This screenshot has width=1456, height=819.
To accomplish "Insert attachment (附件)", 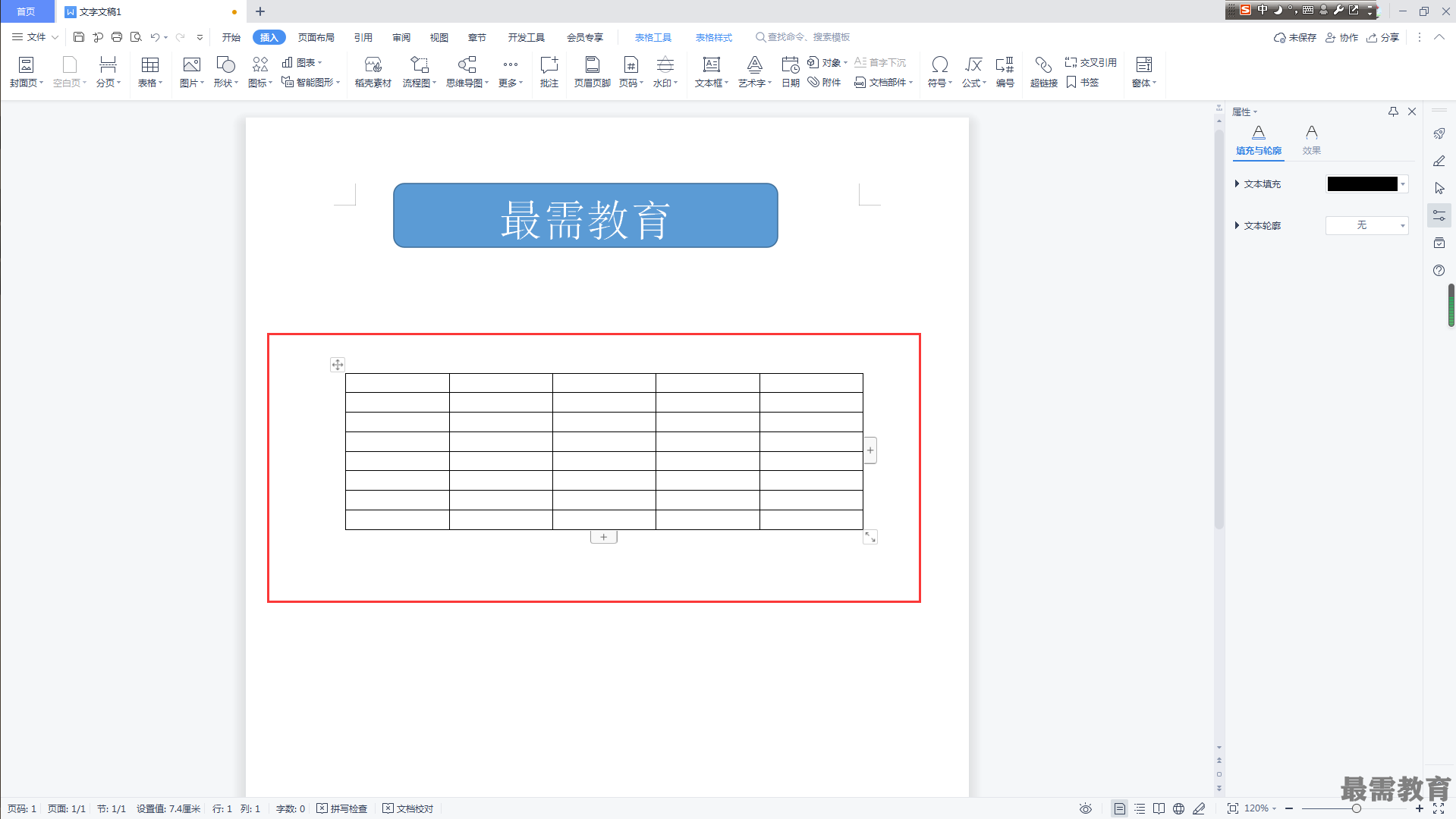I will click(x=825, y=82).
